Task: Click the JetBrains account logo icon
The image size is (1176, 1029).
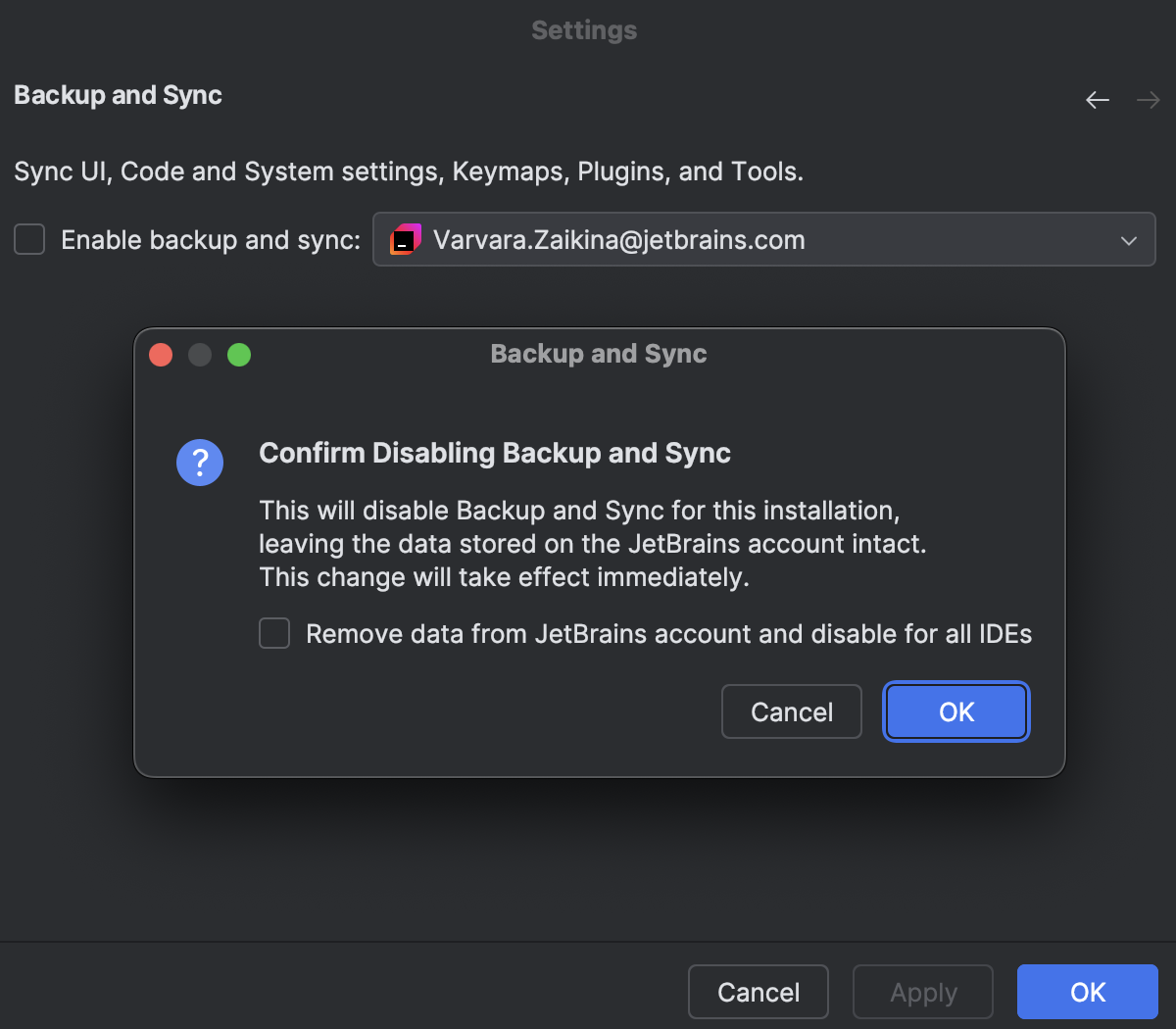Action: [406, 240]
